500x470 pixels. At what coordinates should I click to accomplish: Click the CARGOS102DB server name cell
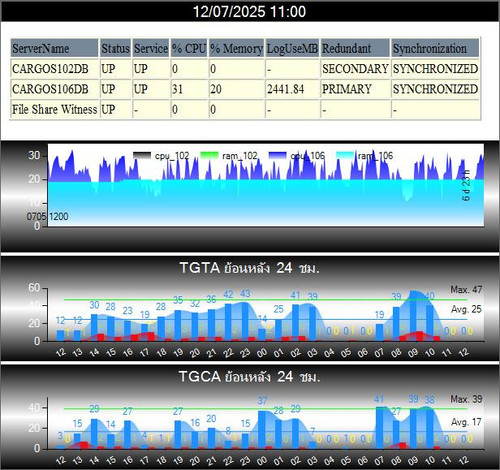pos(55,69)
